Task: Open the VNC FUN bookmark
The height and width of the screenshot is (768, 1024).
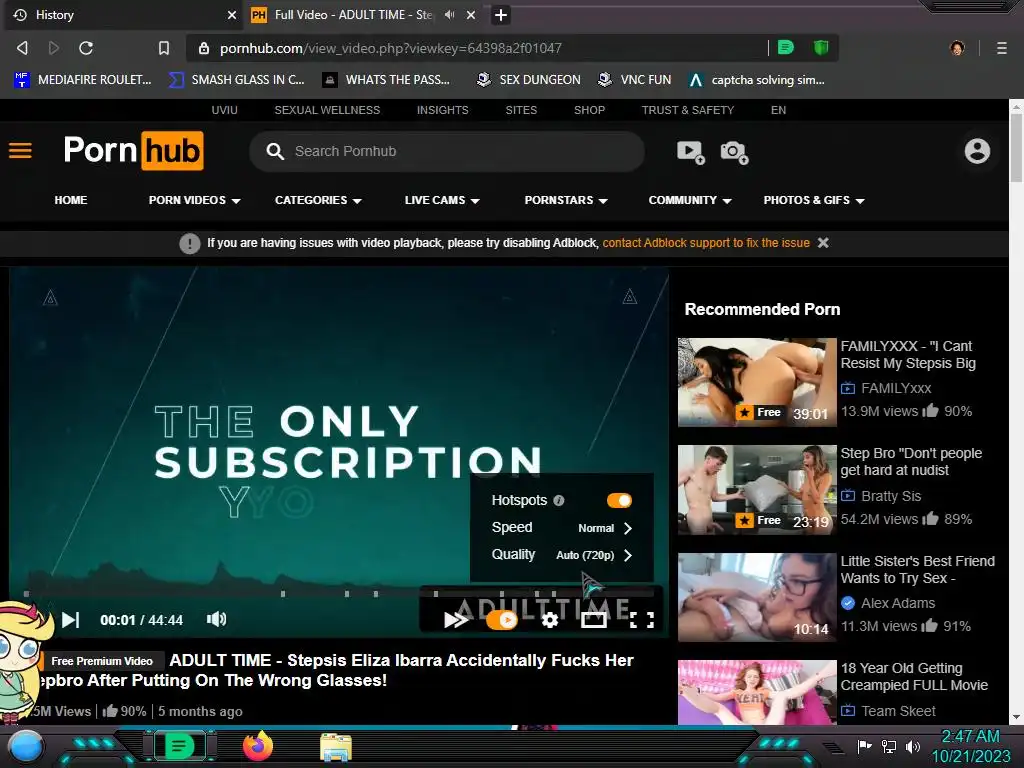Action: coord(635,80)
